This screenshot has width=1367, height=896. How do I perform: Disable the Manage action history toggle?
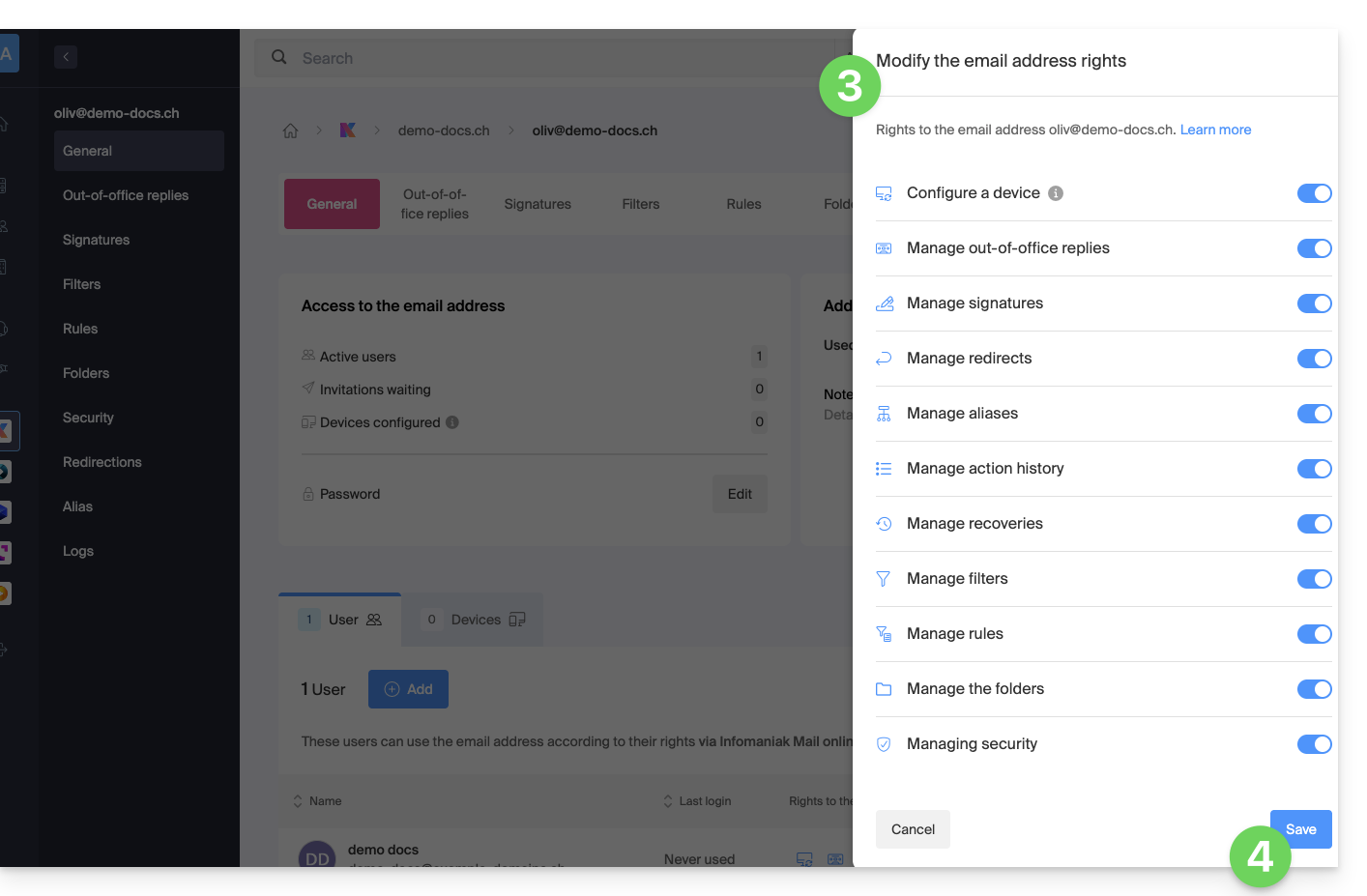1314,469
